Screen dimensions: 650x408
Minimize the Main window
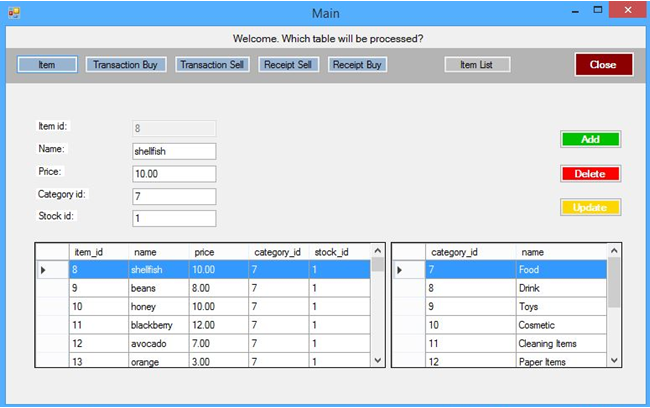575,11
